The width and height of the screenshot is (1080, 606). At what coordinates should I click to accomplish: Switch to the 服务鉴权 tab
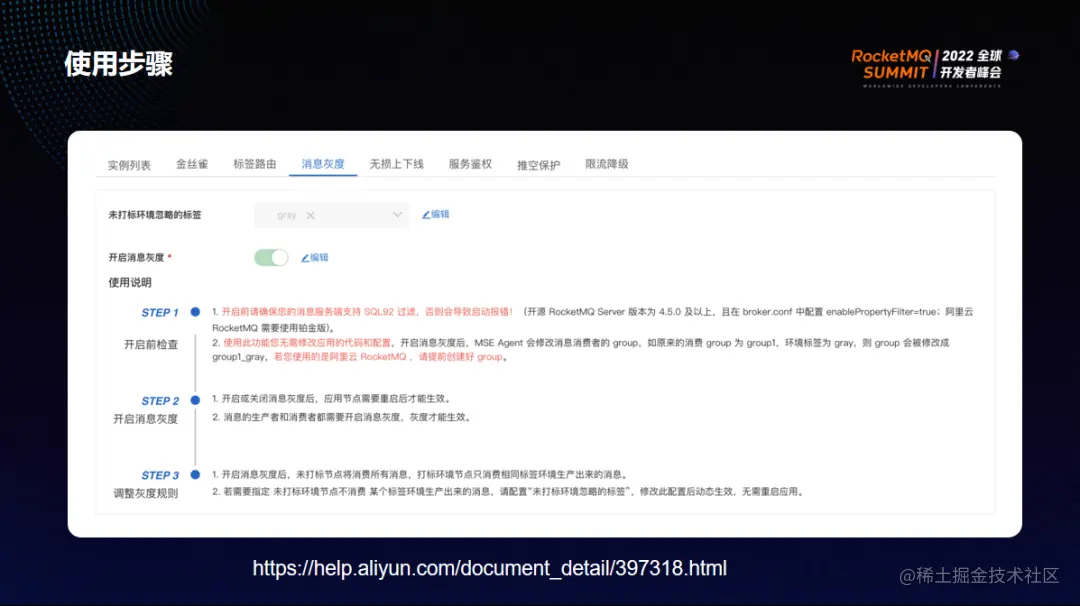click(469, 164)
